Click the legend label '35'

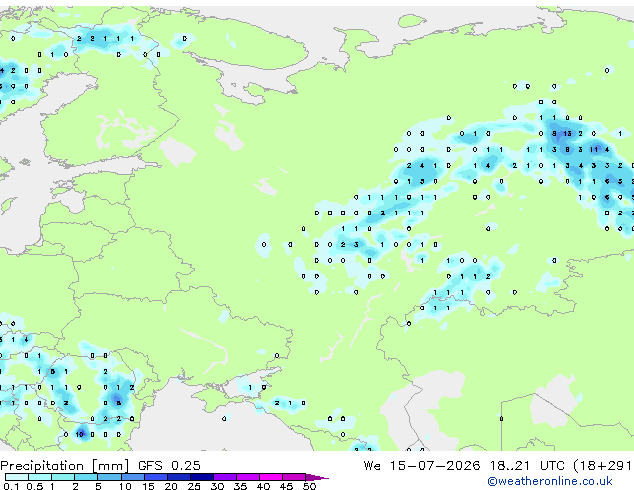click(240, 486)
